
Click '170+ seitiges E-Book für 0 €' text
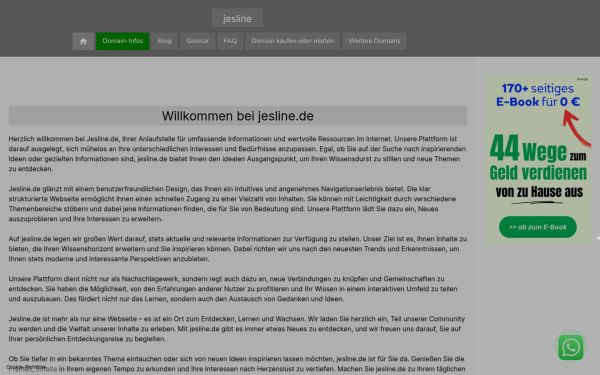(x=538, y=95)
